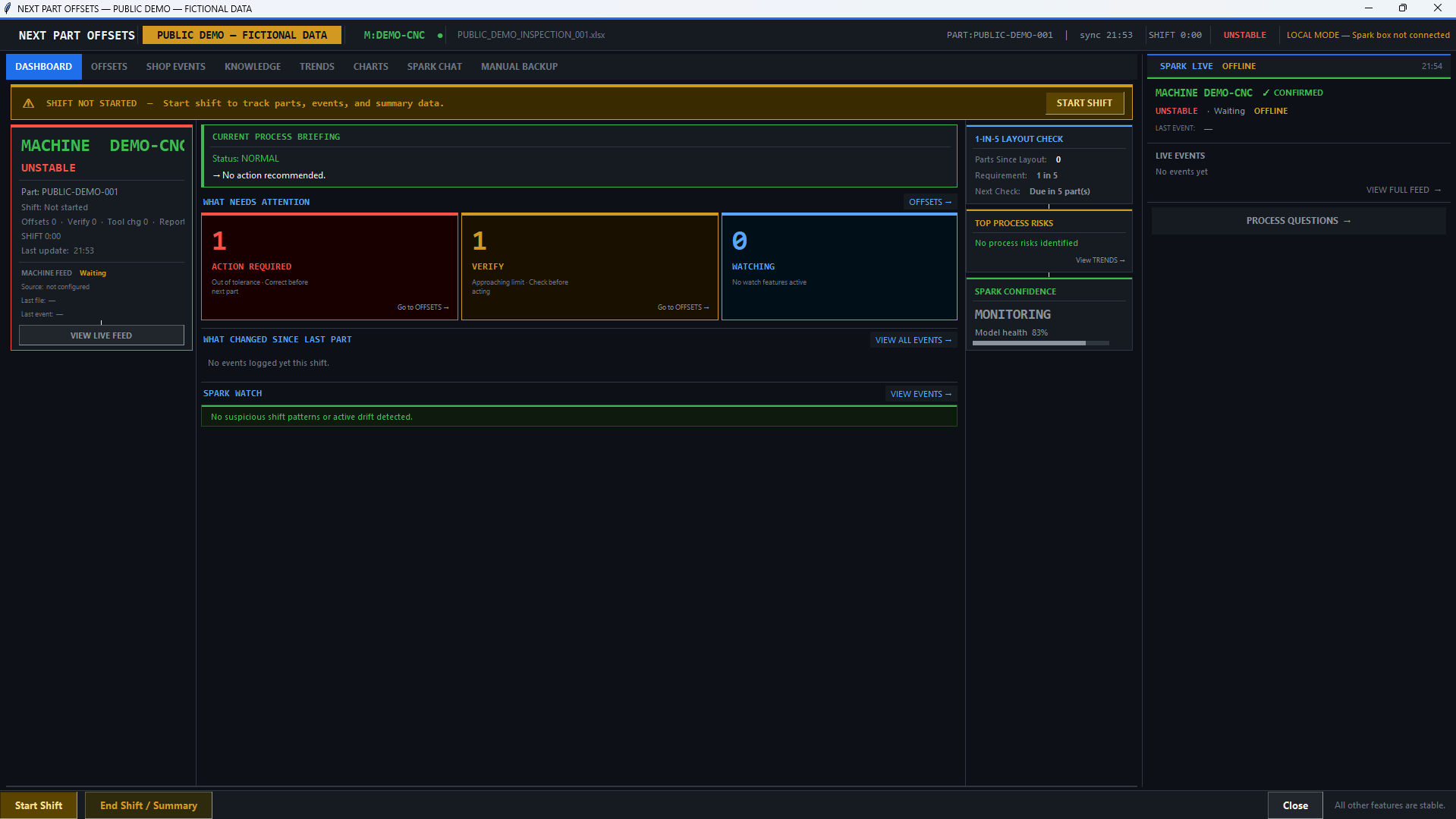The width and height of the screenshot is (1456, 819).
Task: Click Go to OFFSETS in Verify card
Action: coord(684,307)
